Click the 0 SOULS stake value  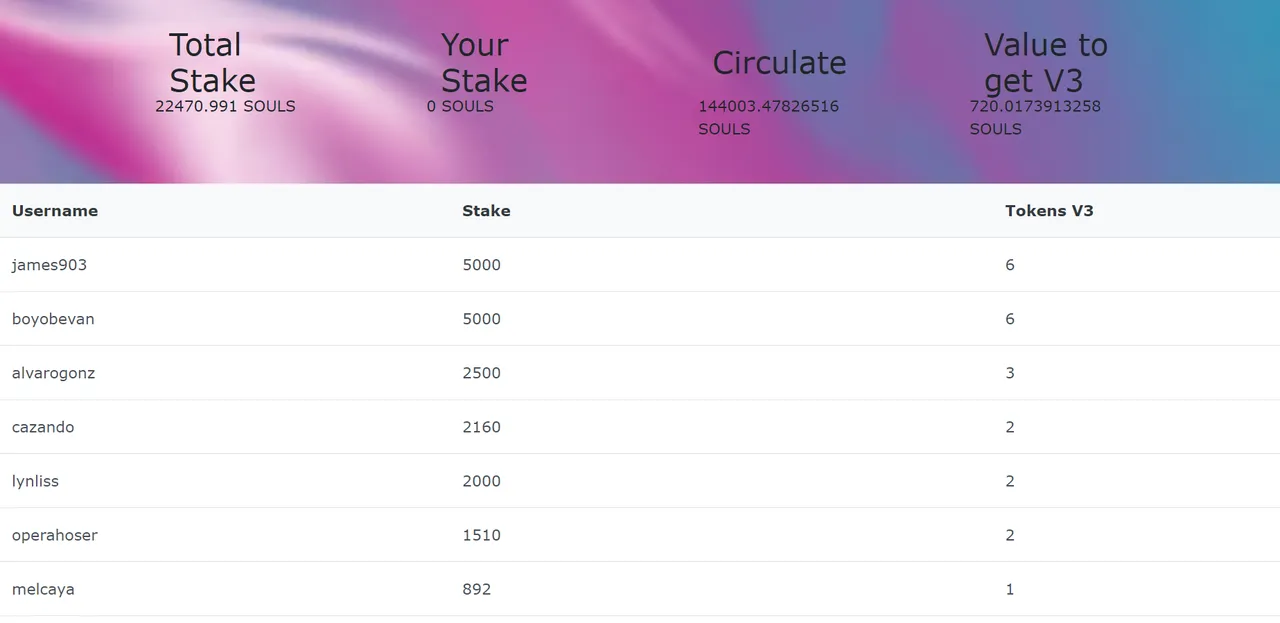pyautogui.click(x=460, y=106)
